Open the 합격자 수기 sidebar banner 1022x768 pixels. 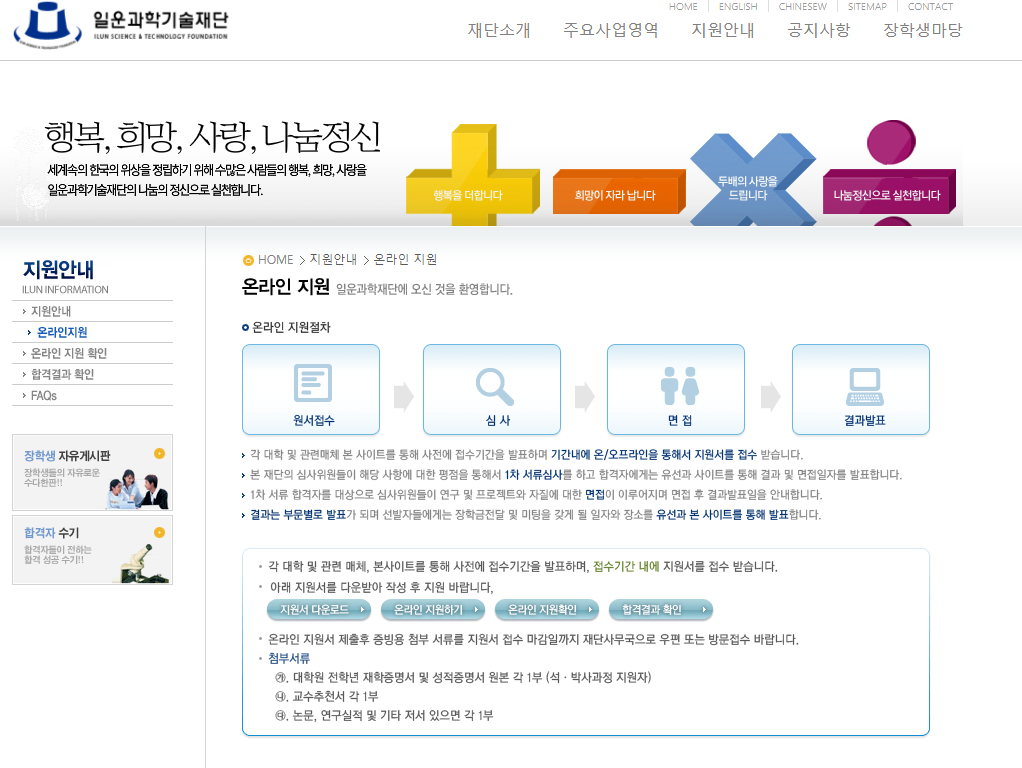pyautogui.click(x=92, y=550)
